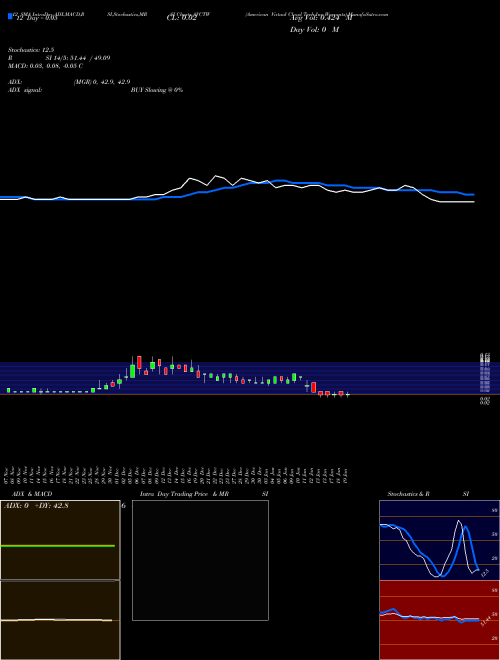Click the 'Day Vol: 0 M' text
Screen dimensions: 500x660
[314, 30]
